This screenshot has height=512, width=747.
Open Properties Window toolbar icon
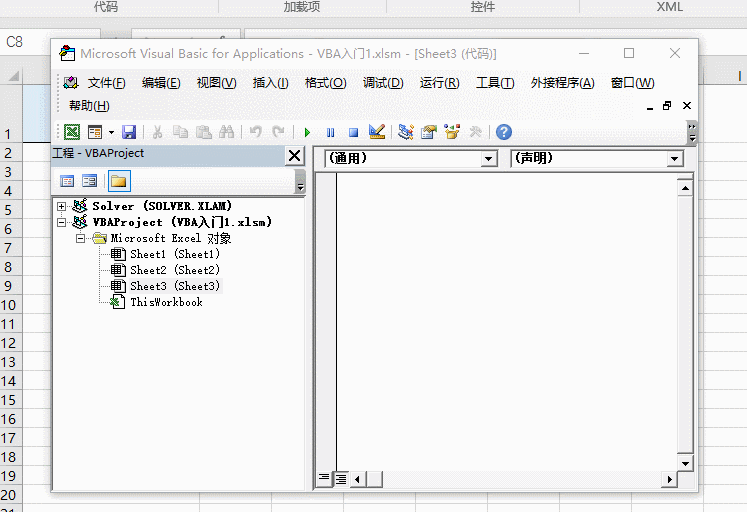pos(429,132)
